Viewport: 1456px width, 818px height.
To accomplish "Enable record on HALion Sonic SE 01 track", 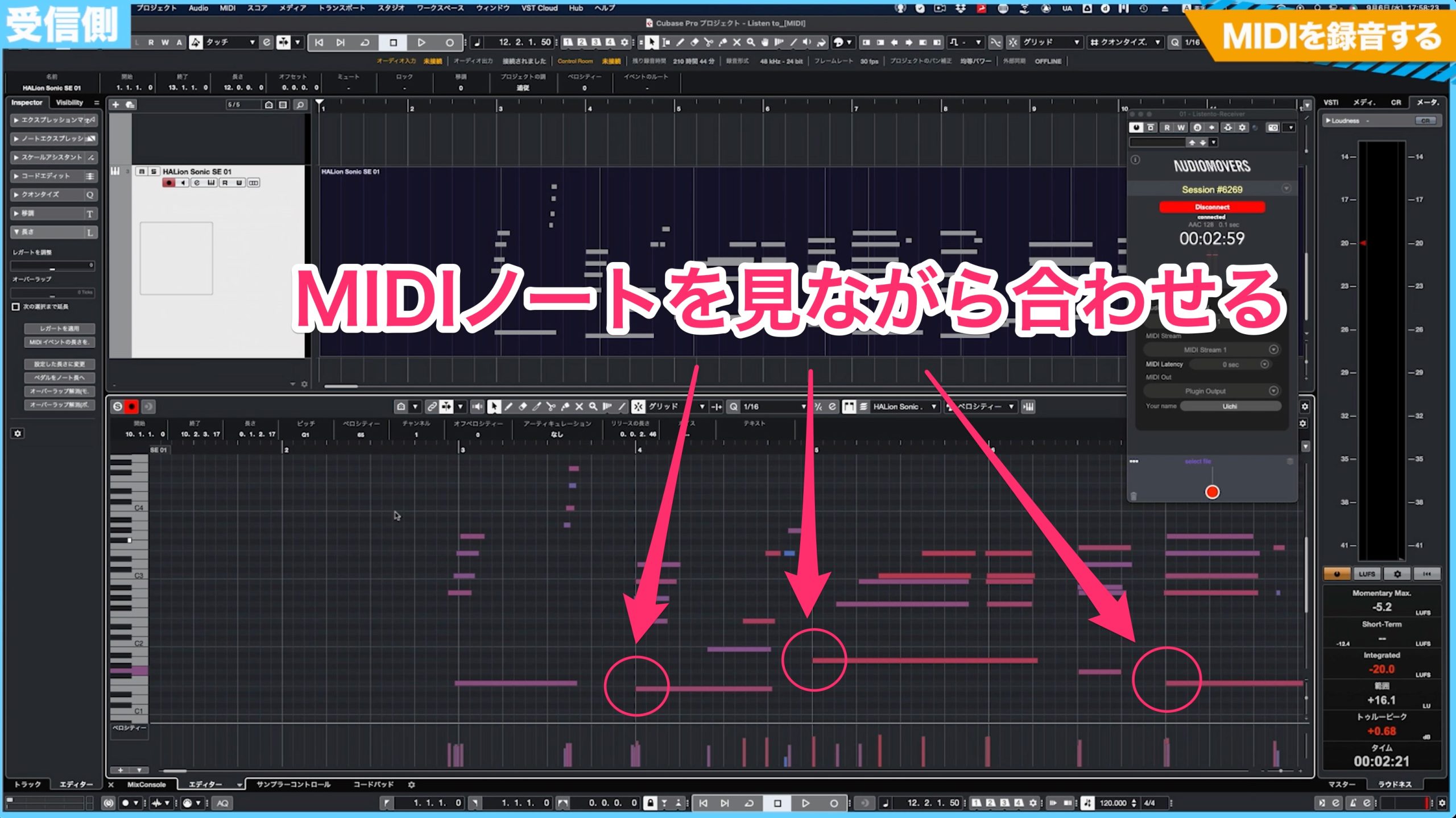I will (x=168, y=183).
